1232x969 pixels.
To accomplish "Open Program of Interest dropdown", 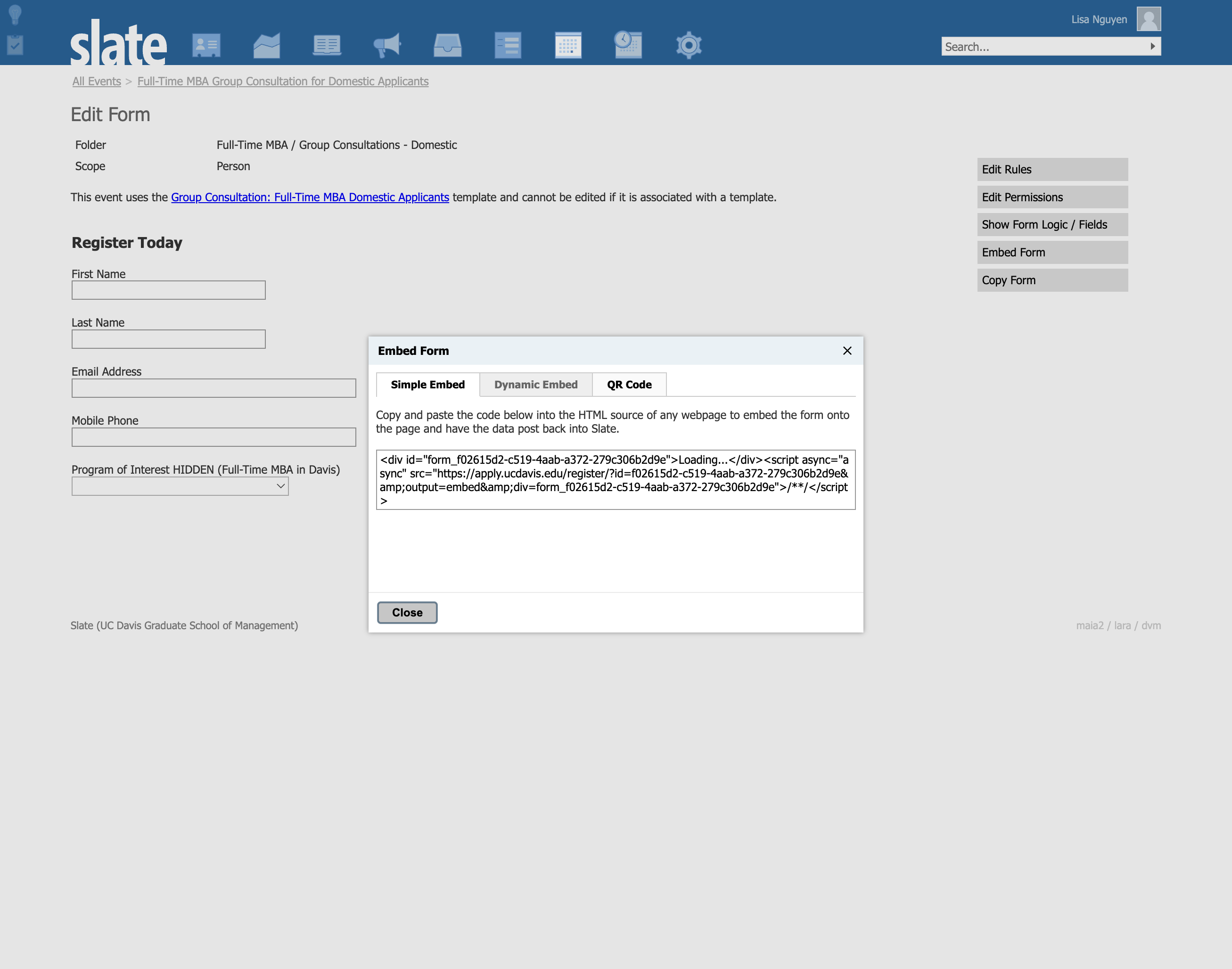I will [x=180, y=486].
